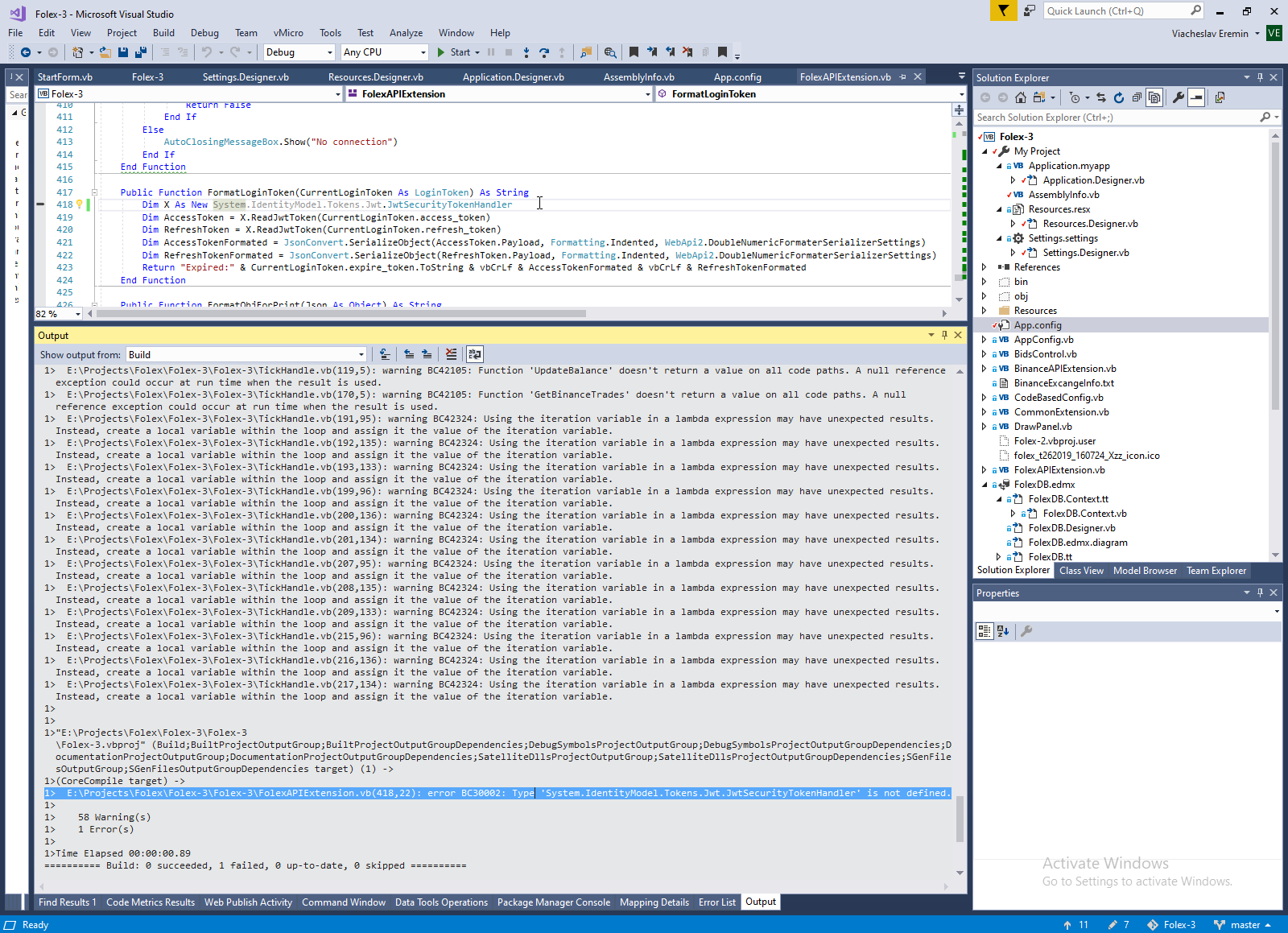
Task: Click the View Class Diagram icon in Solution Explorer
Action: [x=1220, y=97]
